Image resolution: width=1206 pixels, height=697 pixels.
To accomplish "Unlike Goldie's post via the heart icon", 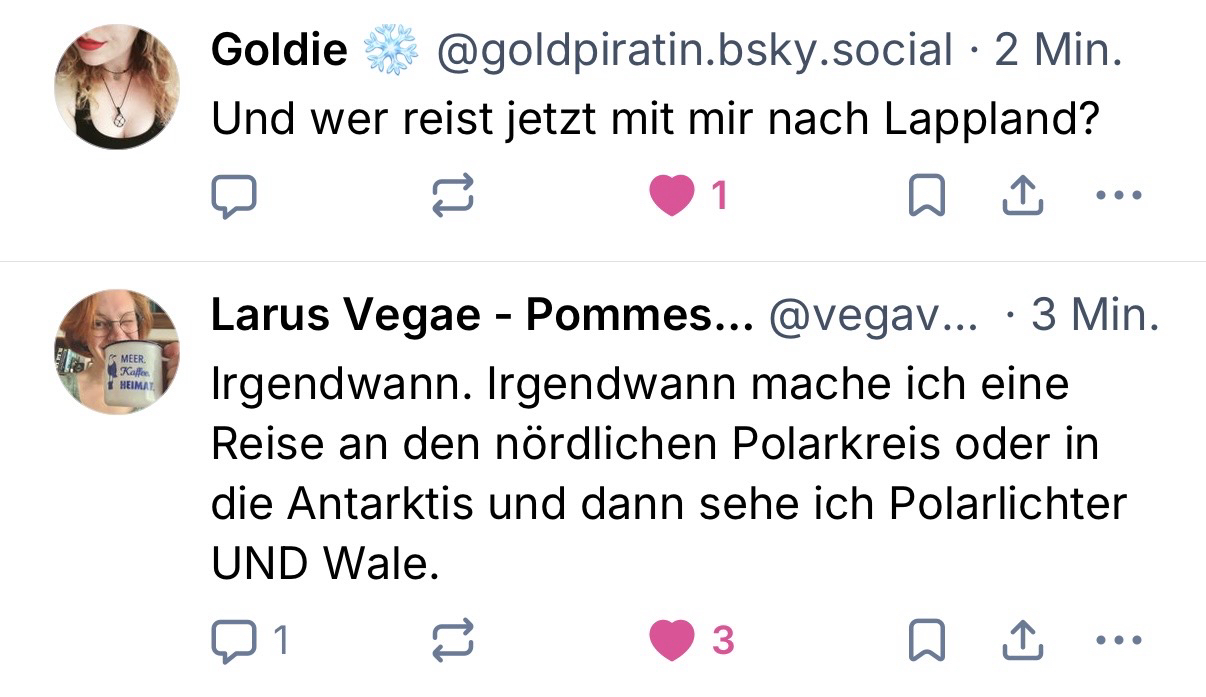I will [x=672, y=197].
